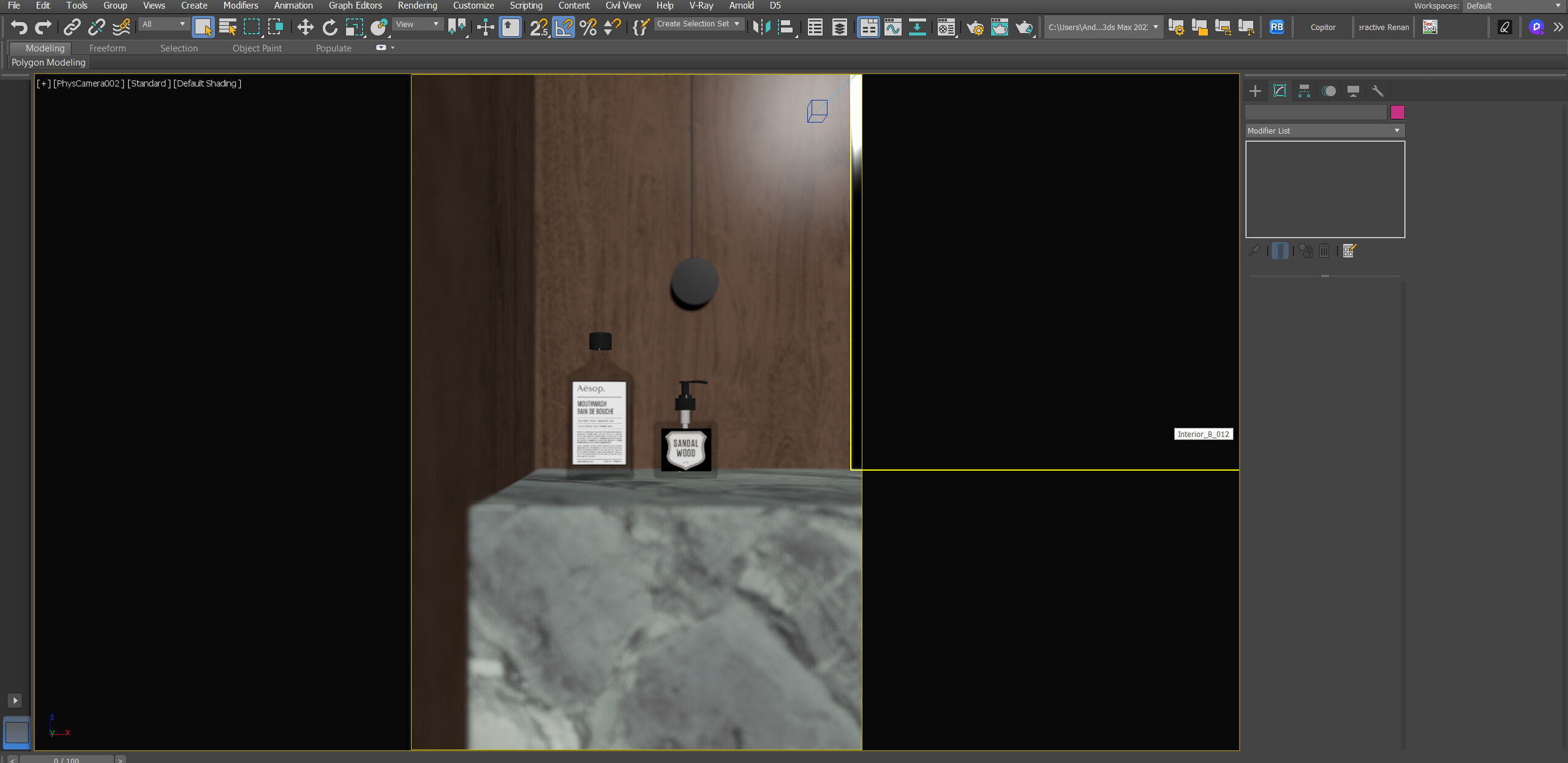The height and width of the screenshot is (763, 1568).
Task: Click the Copitor toolbar button
Action: pos(1323,27)
